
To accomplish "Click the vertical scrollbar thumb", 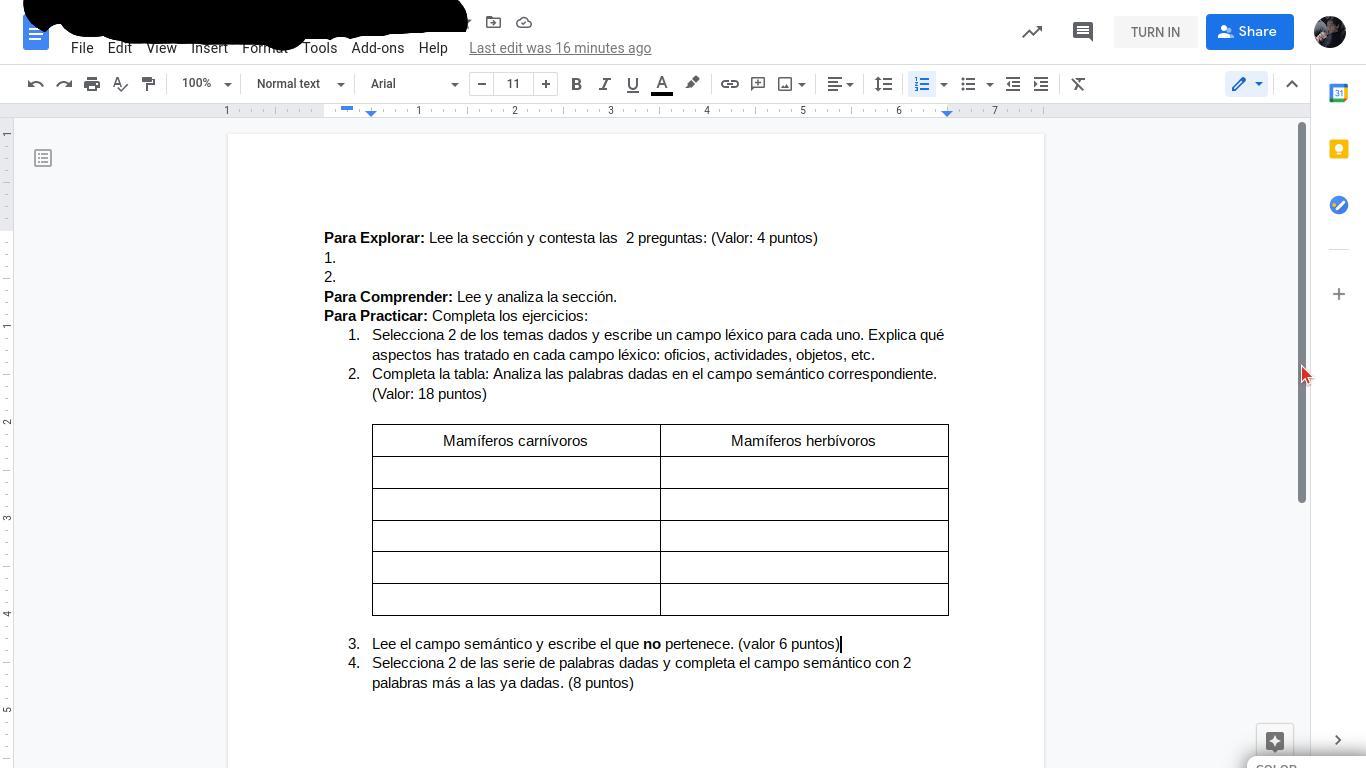I will 1302,312.
